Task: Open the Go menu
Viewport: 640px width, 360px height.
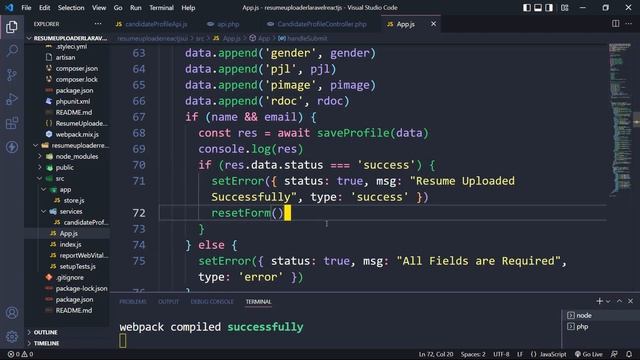Action: point(118,8)
